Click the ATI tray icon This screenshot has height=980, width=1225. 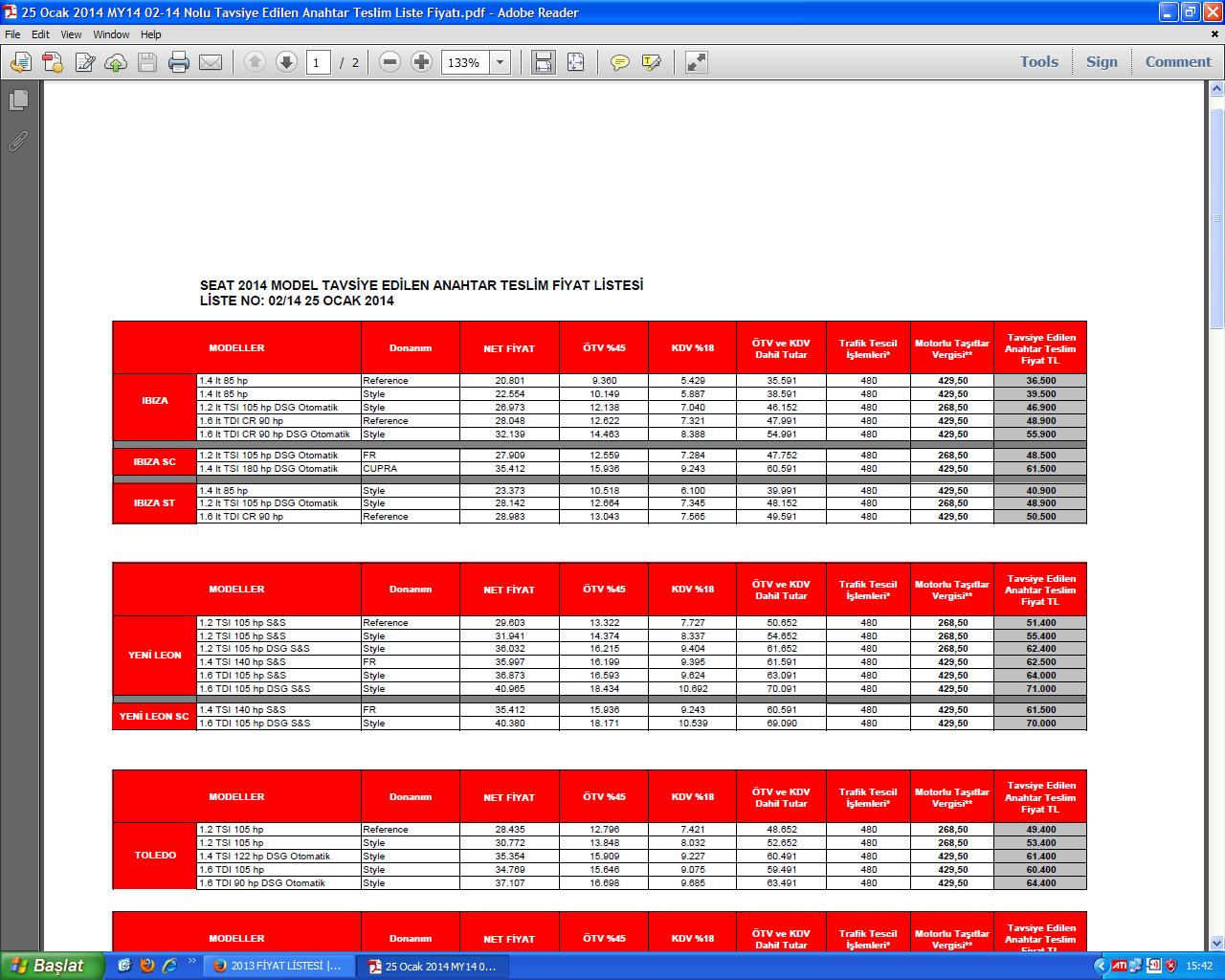pos(1119,966)
